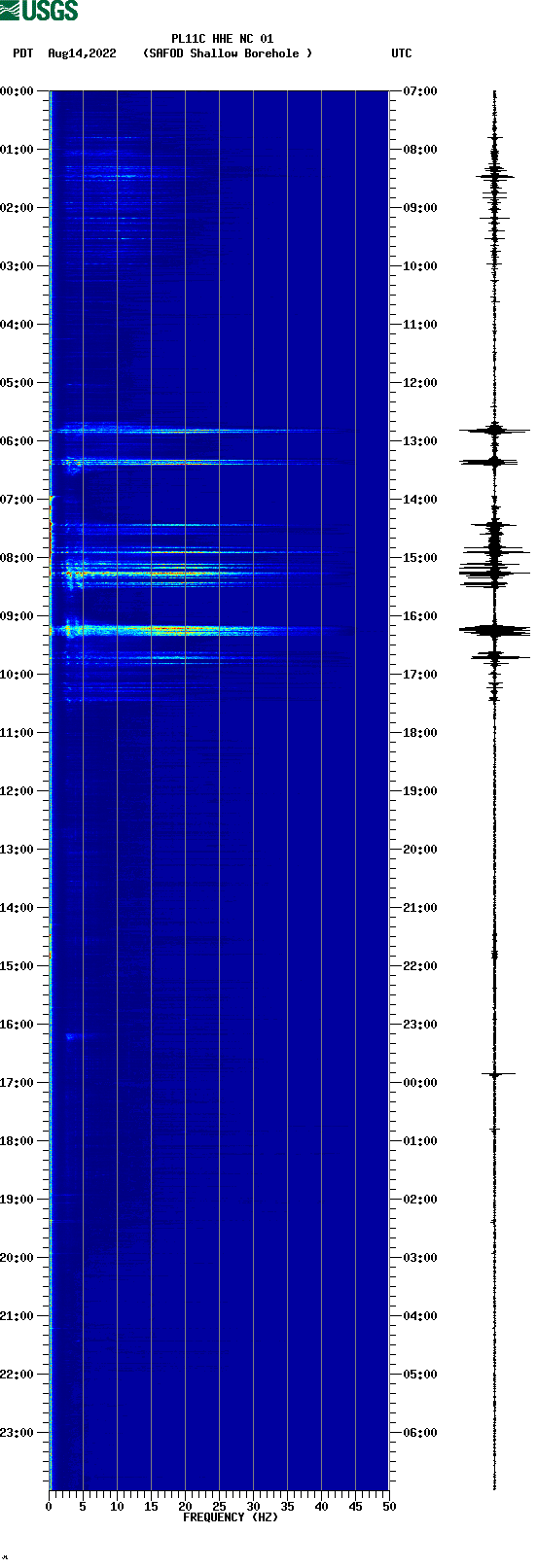Click the 17:00 PDT time label
Image resolution: width=537 pixels, height=1568 pixels.
[18, 1083]
